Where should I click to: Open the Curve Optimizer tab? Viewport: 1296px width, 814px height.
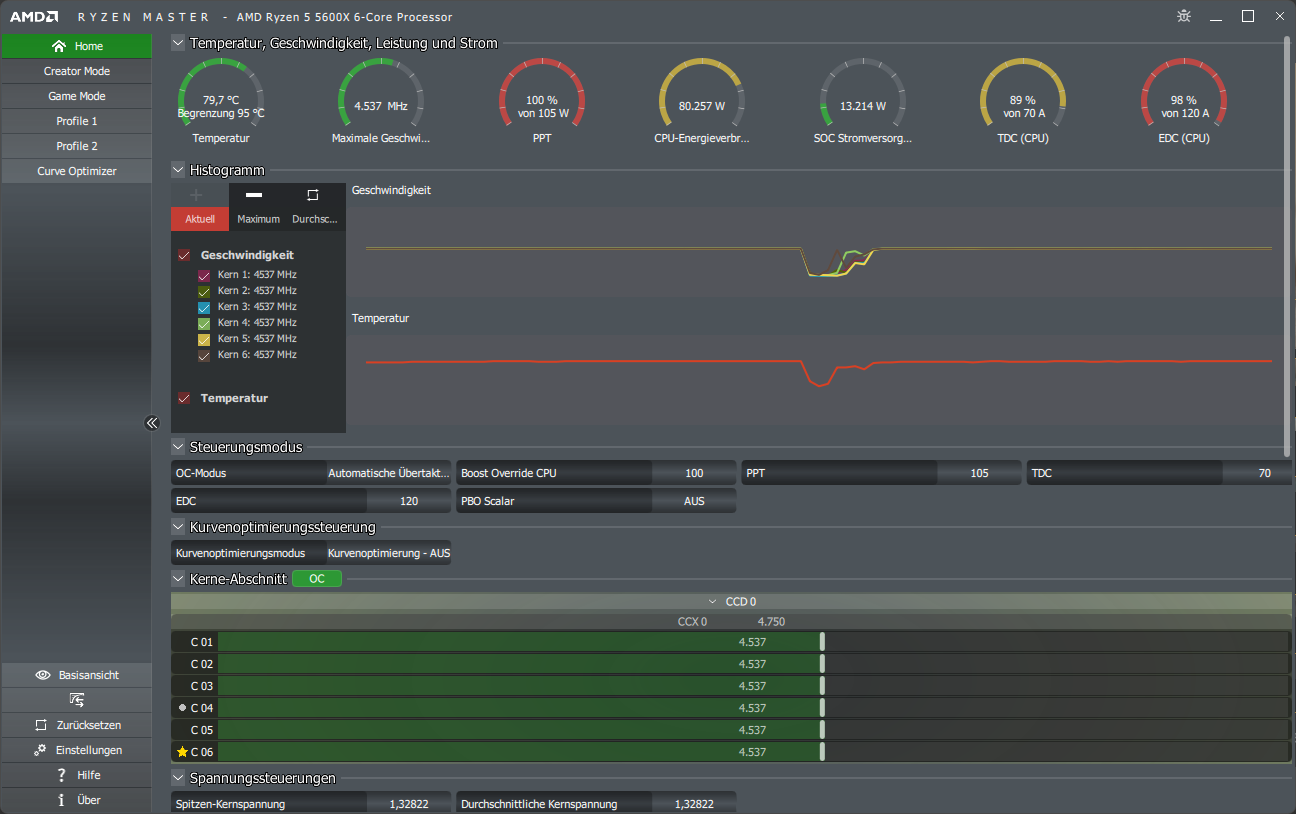[x=76, y=171]
